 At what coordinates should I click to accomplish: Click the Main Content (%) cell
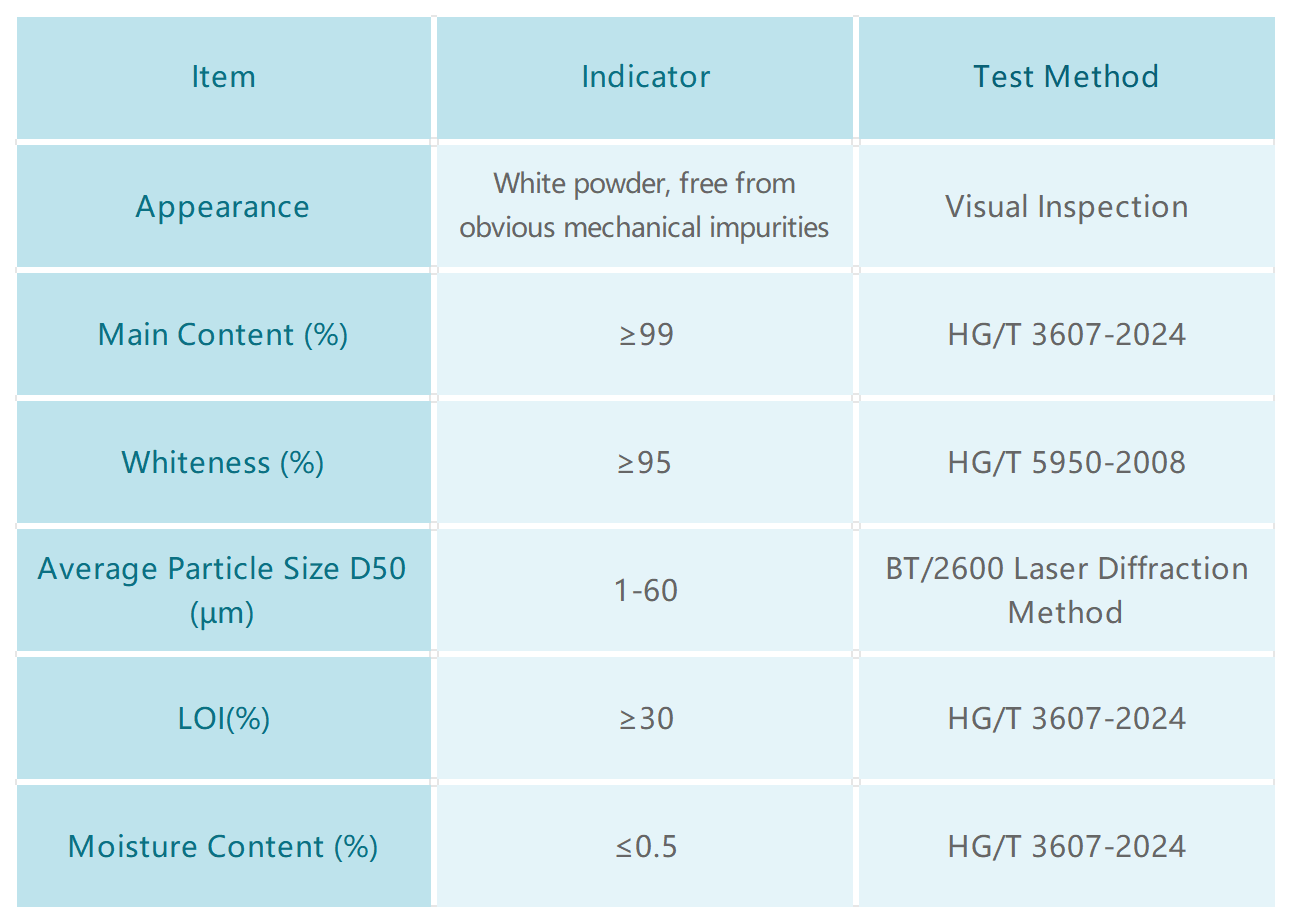pyautogui.click(x=223, y=334)
